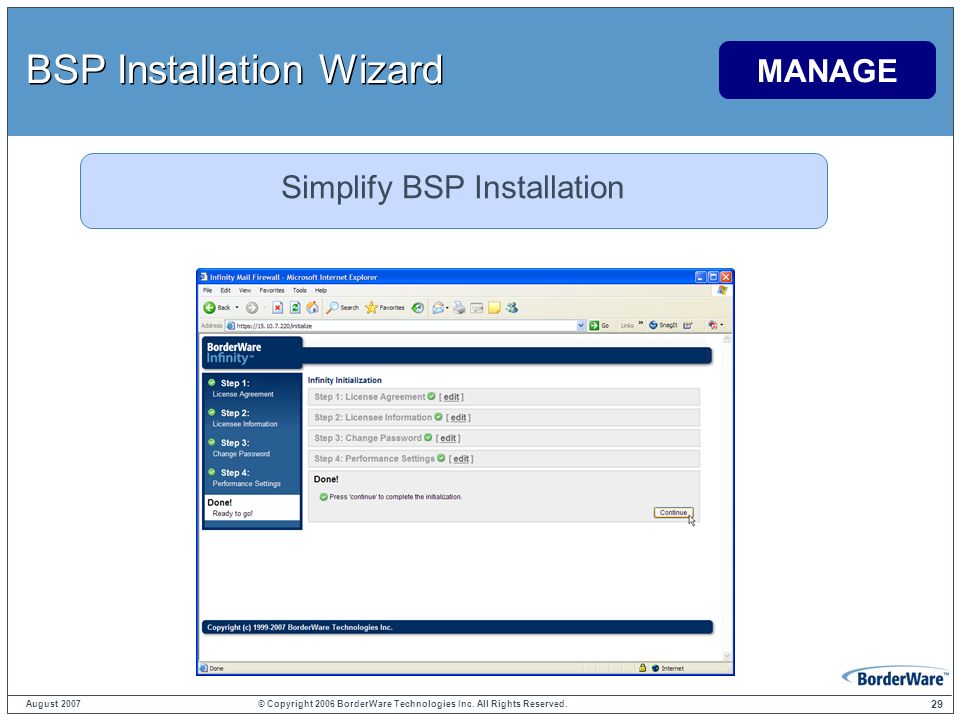Click the IE title bar page icon
The image size is (960, 720).
coord(204,277)
